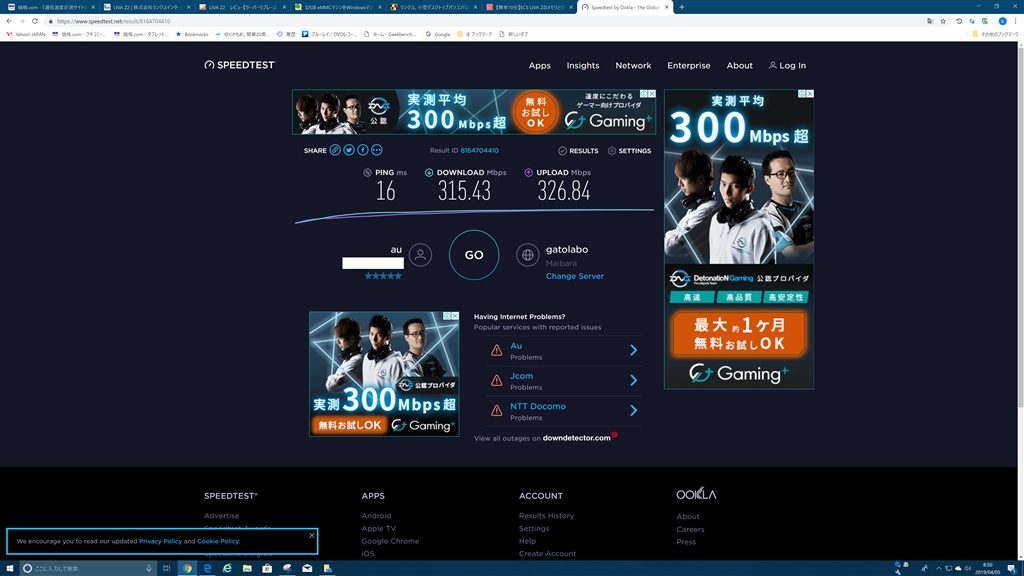This screenshot has height=576, width=1024.
Task: Open downdetector.com link
Action: [x=576, y=438]
